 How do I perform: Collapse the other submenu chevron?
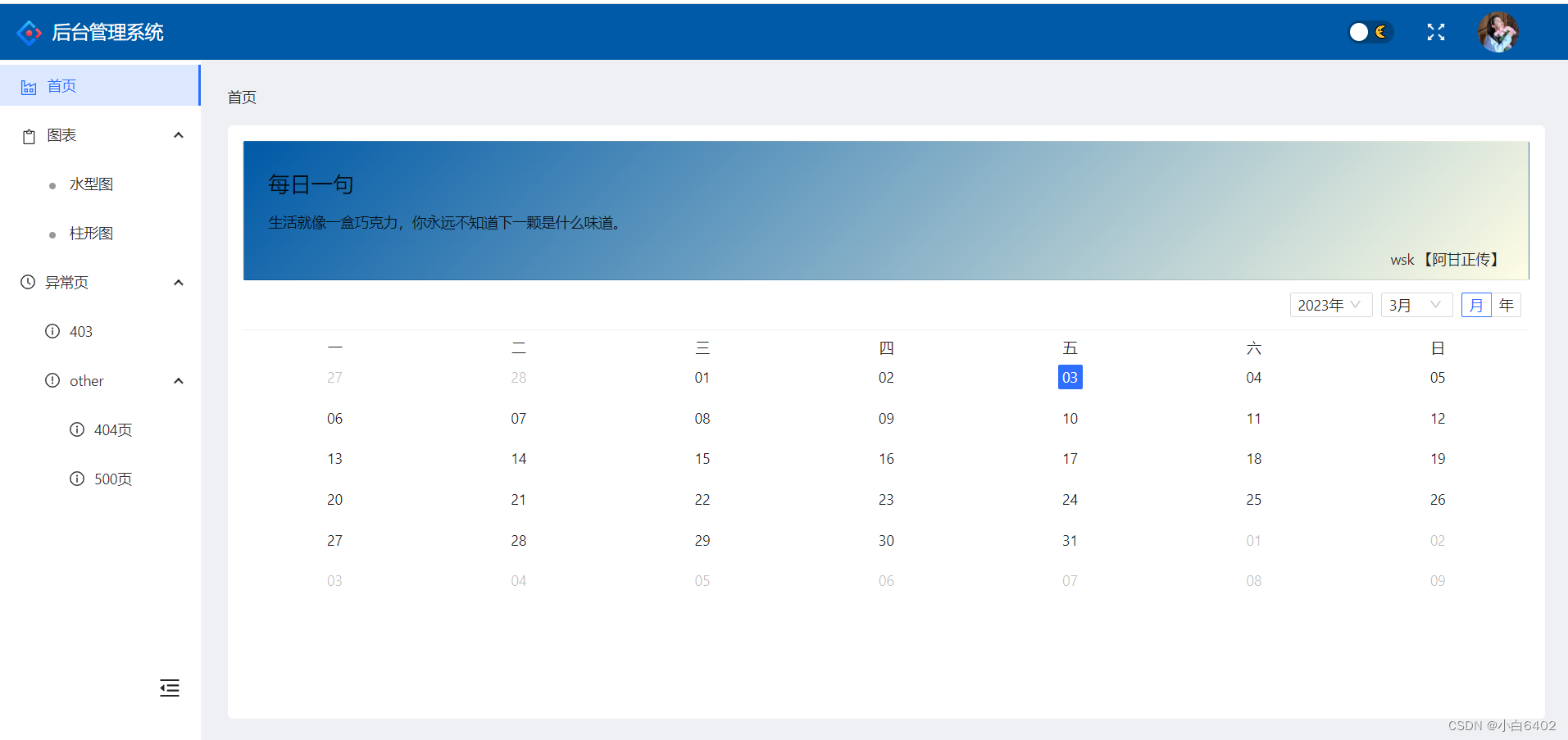179,381
